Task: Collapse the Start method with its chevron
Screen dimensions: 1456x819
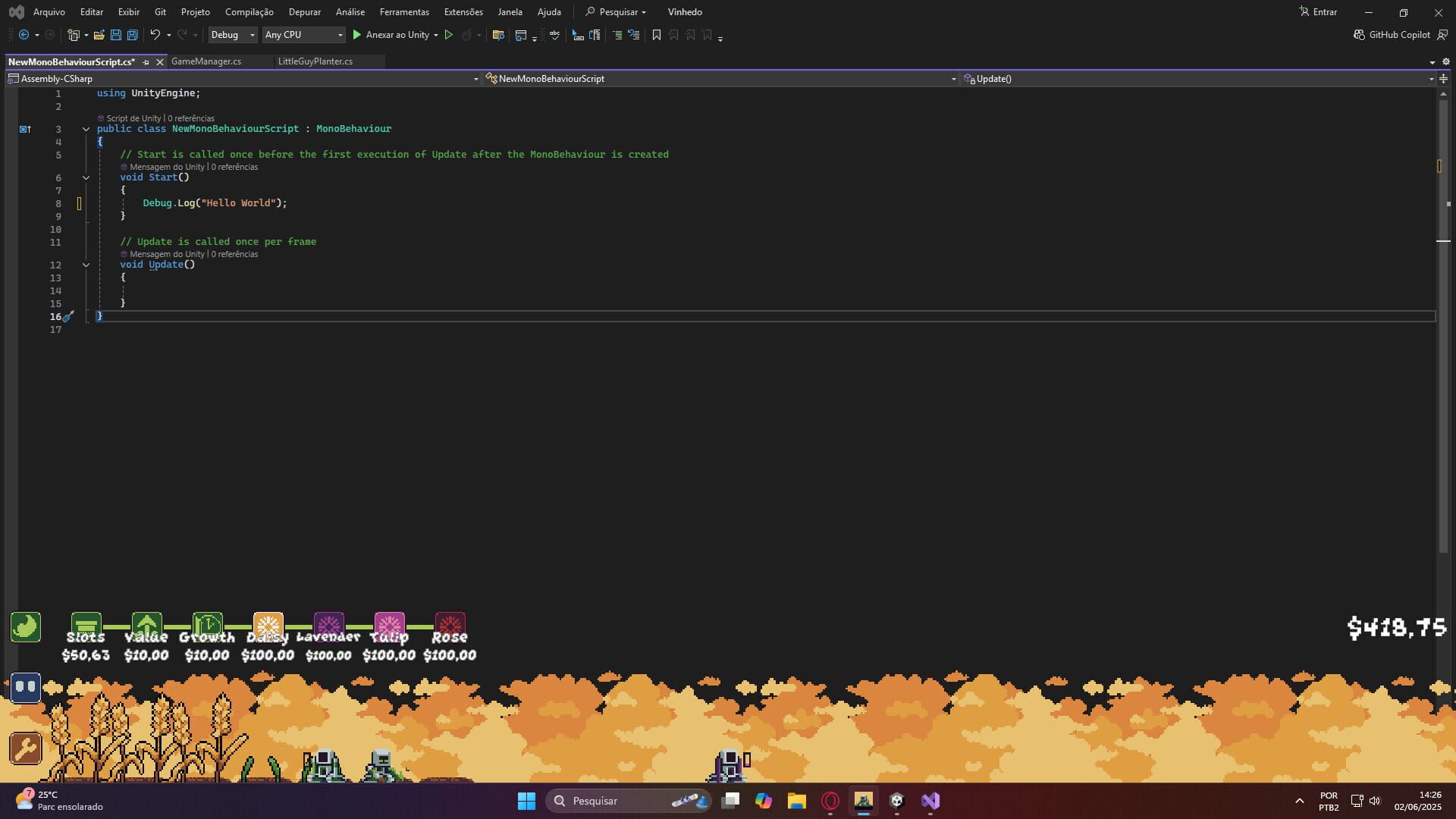Action: 86,177
